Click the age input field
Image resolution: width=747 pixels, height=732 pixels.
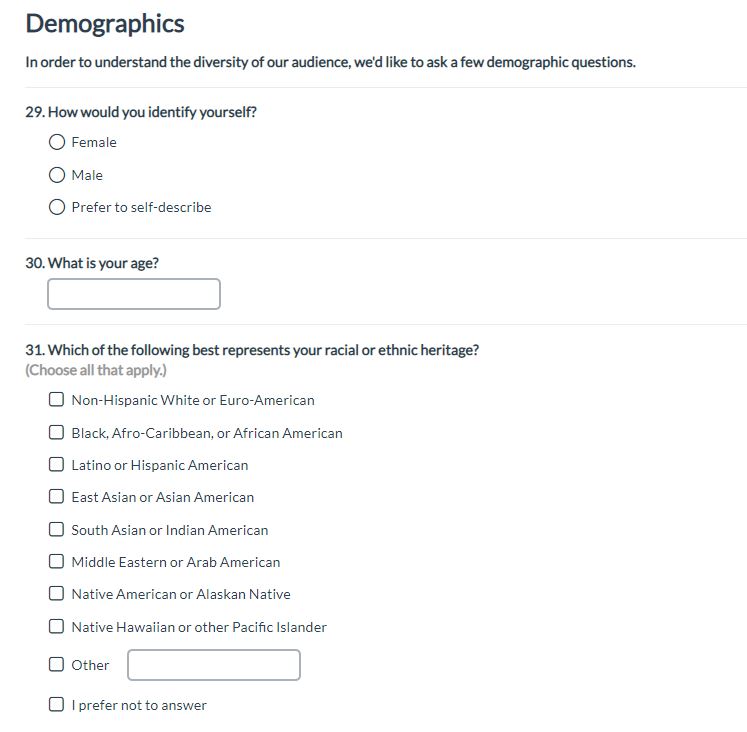point(134,294)
